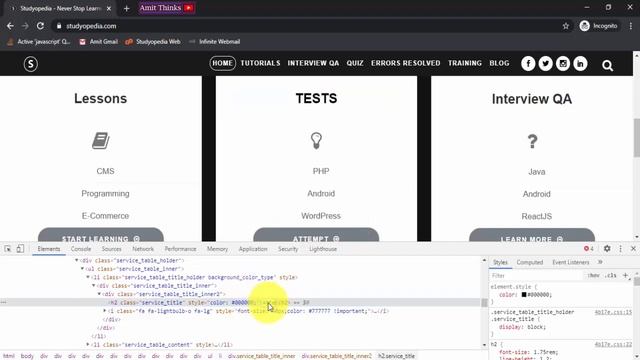Click the Styles filter input field
The image size is (640, 360).
pyautogui.click(x=537, y=276)
